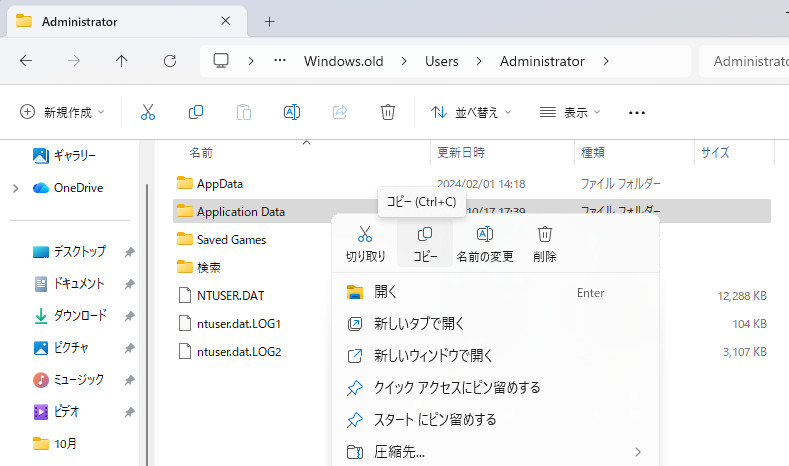789x466 pixels.
Task: Expand the OneDrive tree node
Action: [16, 188]
